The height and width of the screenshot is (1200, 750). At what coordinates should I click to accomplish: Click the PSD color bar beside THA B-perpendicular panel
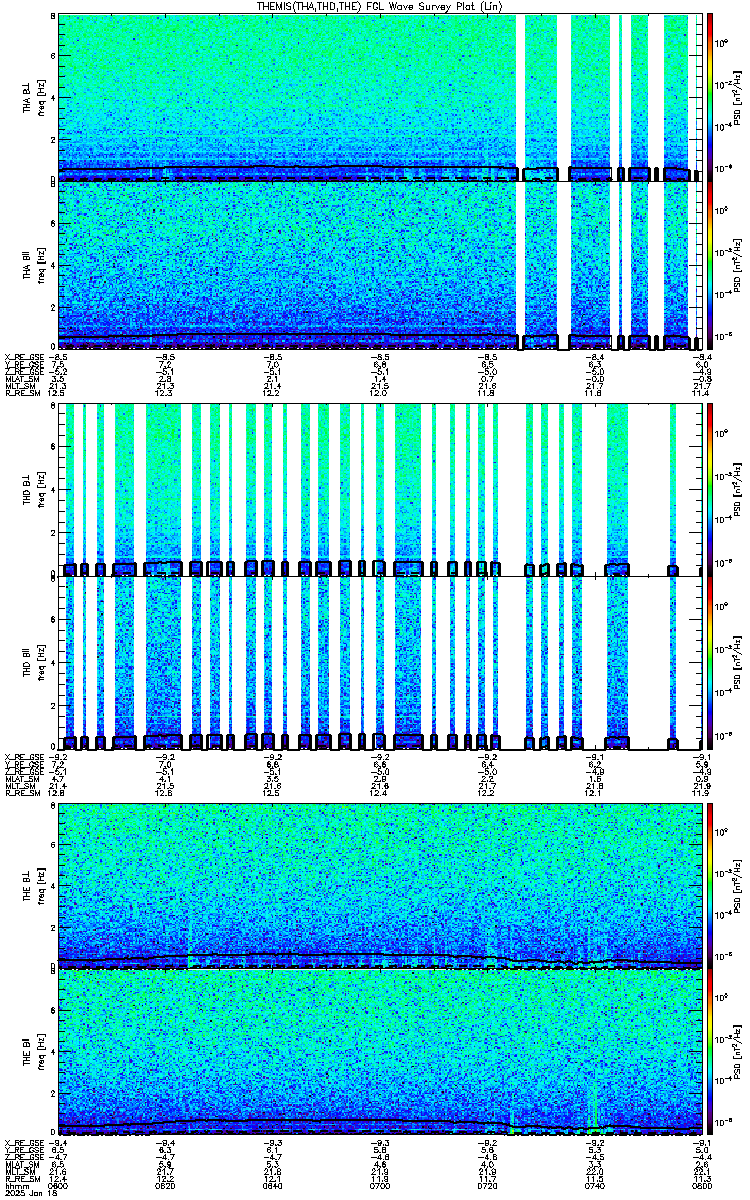click(x=710, y=97)
